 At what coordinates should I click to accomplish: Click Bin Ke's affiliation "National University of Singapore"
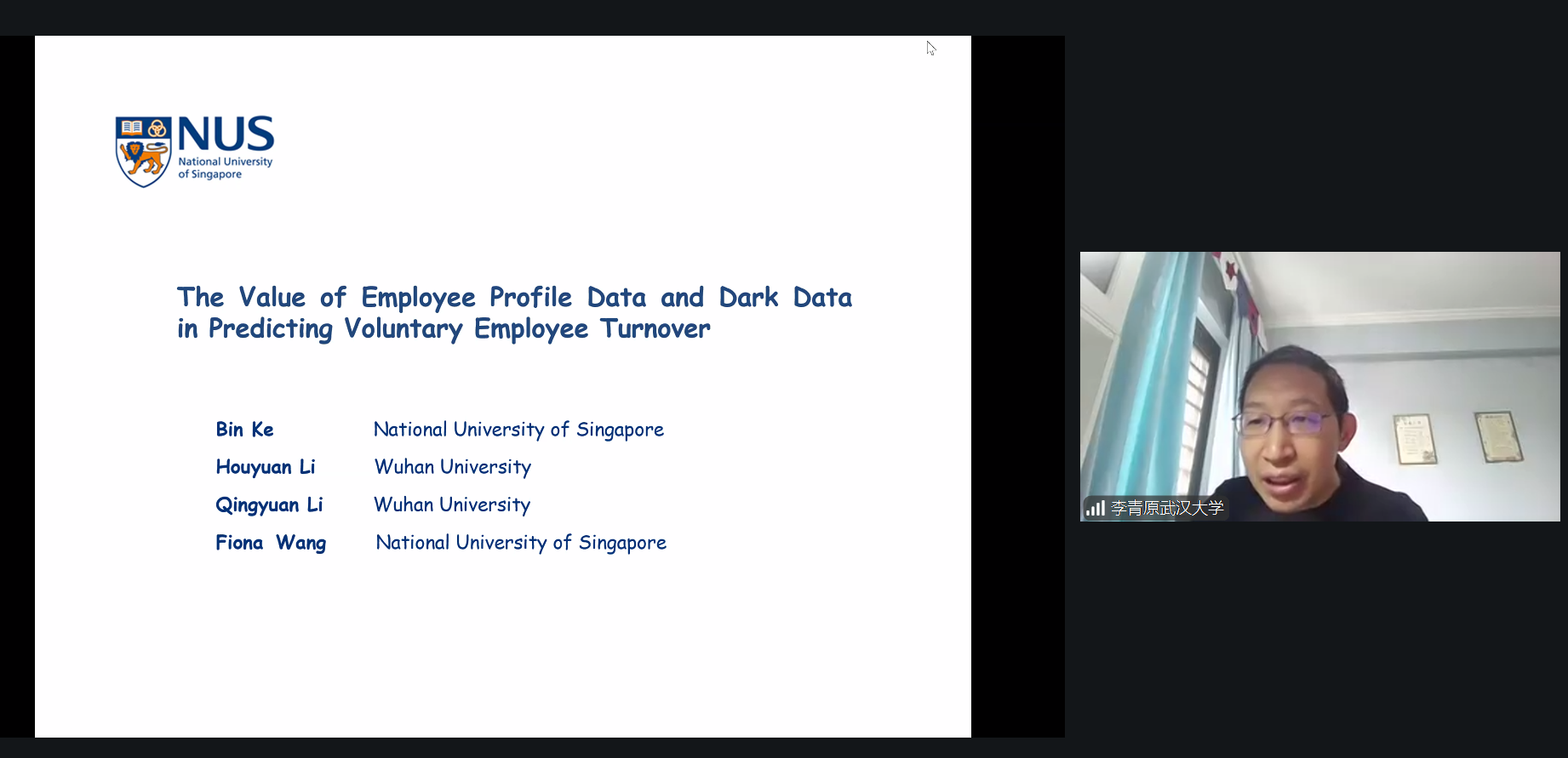pos(518,430)
